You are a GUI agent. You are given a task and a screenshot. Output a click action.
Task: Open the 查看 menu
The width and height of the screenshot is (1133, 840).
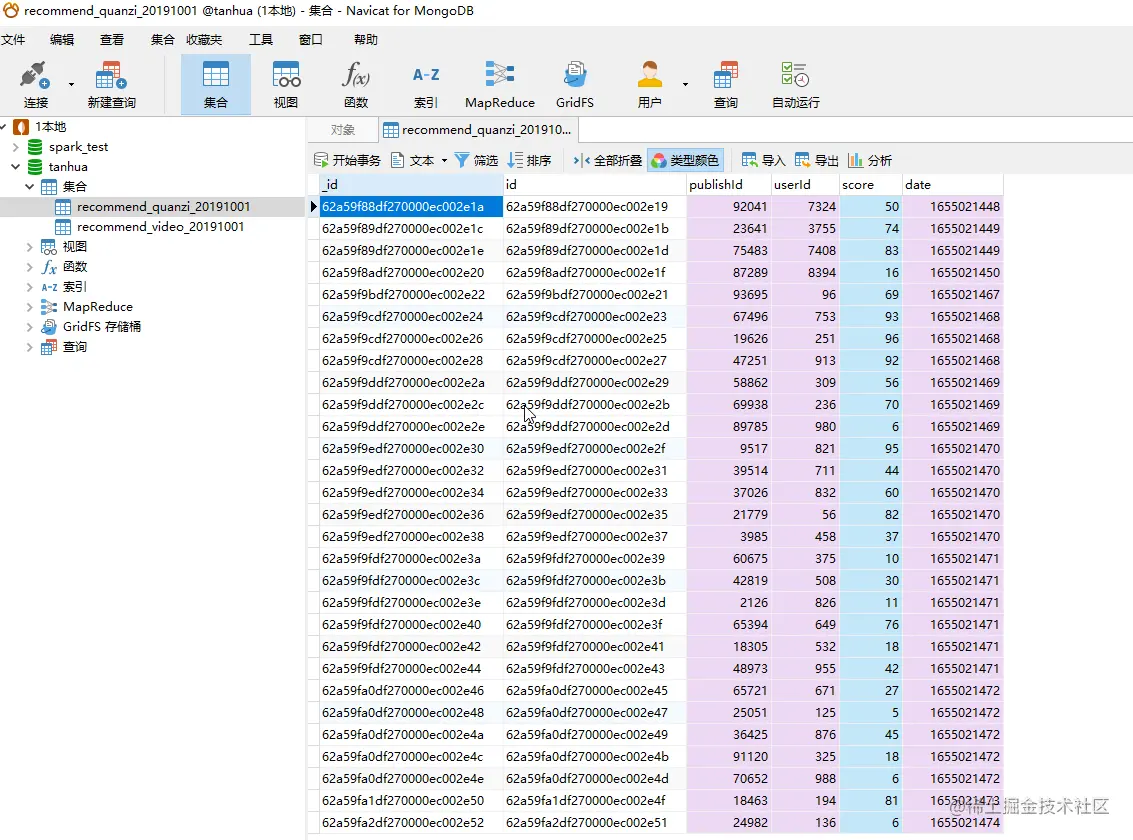pos(111,40)
